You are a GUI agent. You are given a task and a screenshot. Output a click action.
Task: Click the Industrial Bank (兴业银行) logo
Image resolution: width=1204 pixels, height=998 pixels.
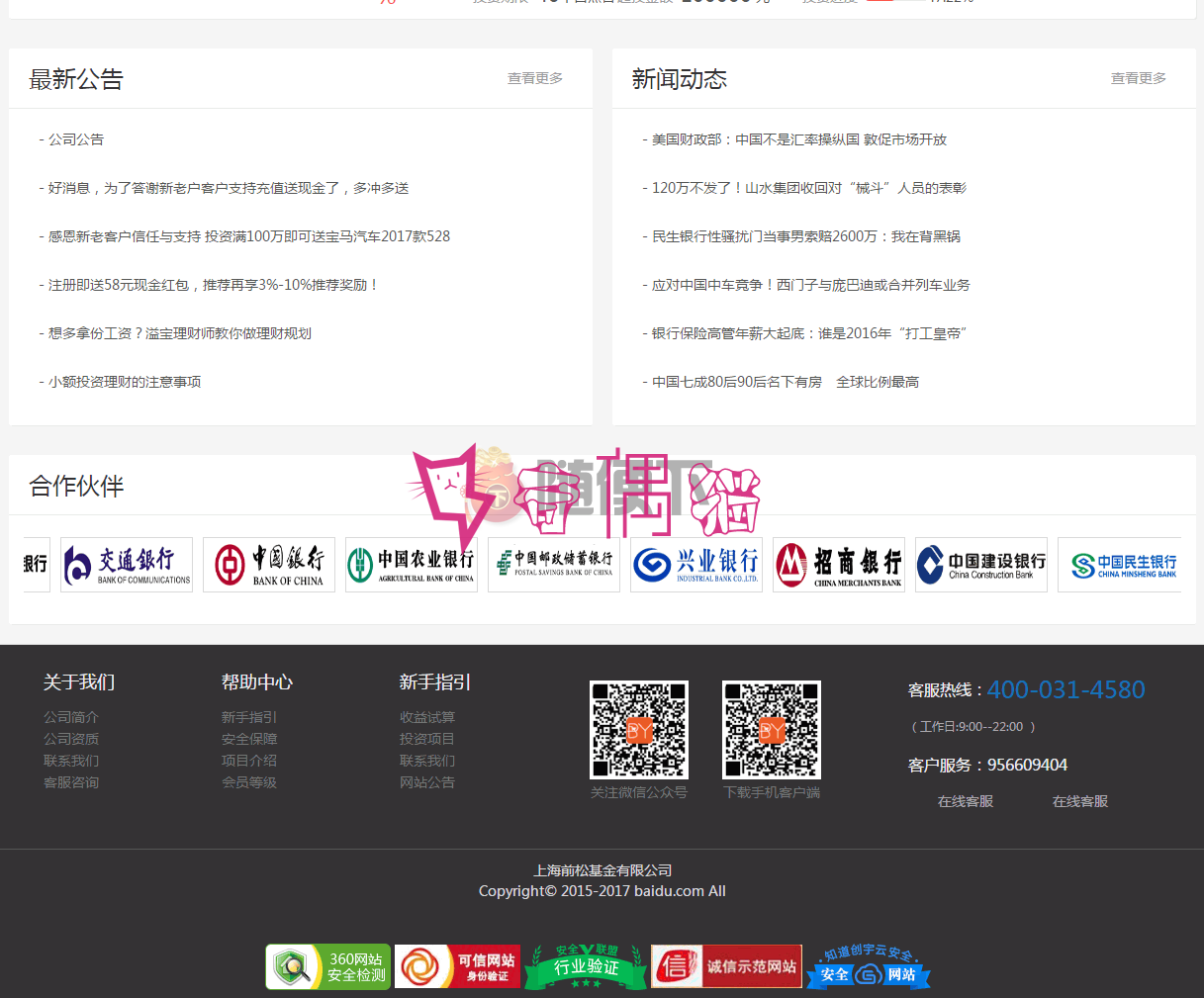[x=696, y=565]
